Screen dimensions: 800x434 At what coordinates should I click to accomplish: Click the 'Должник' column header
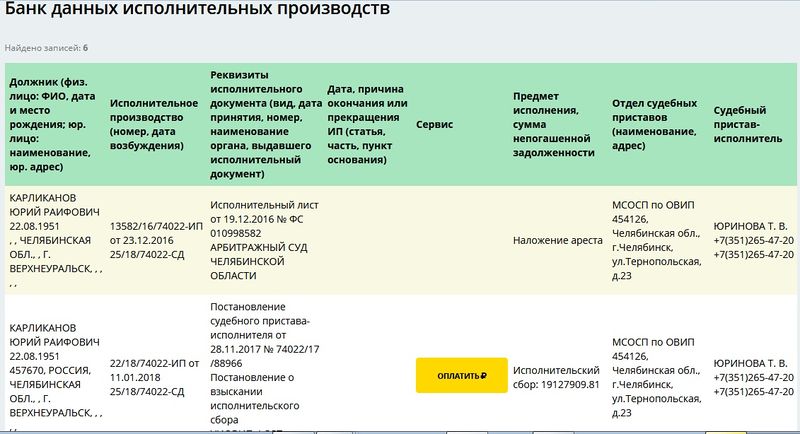[x=54, y=124]
